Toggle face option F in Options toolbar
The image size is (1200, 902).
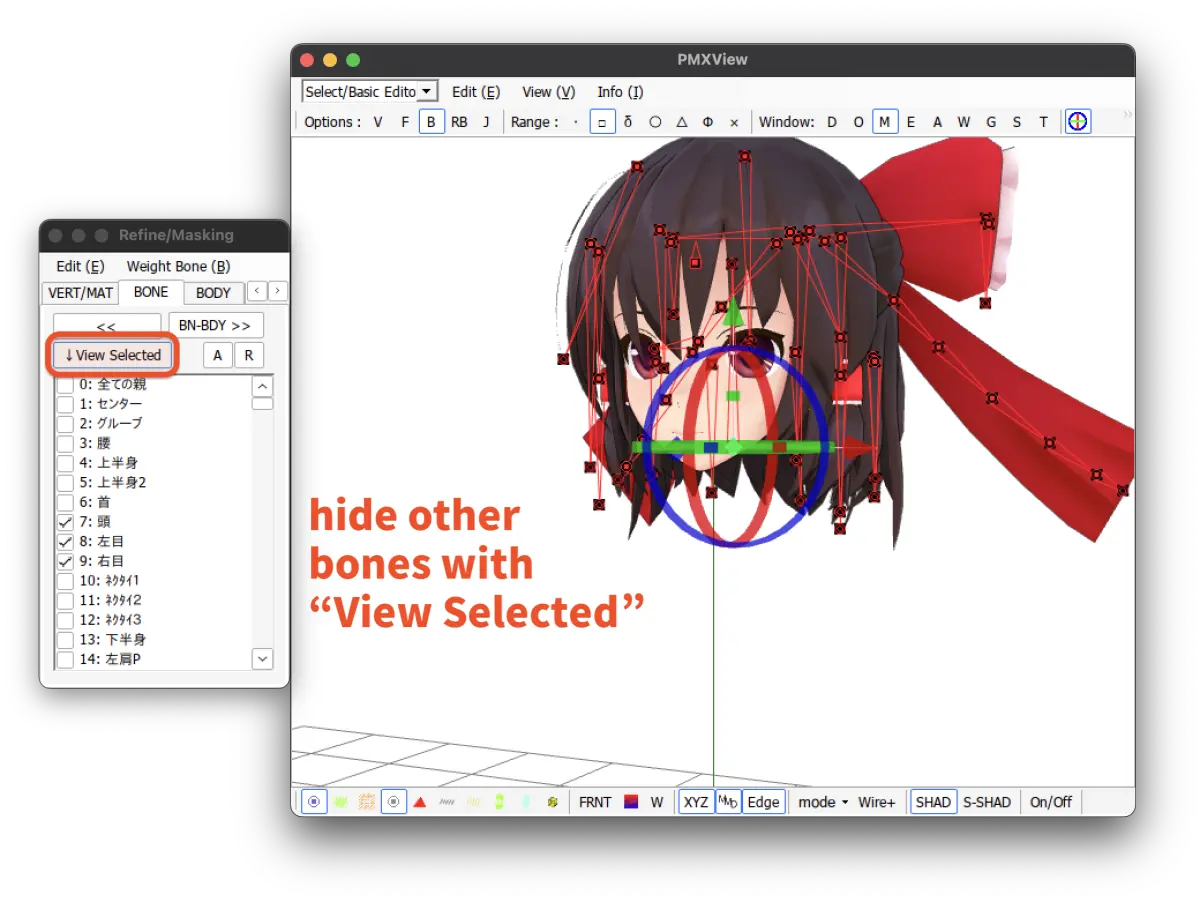point(405,122)
